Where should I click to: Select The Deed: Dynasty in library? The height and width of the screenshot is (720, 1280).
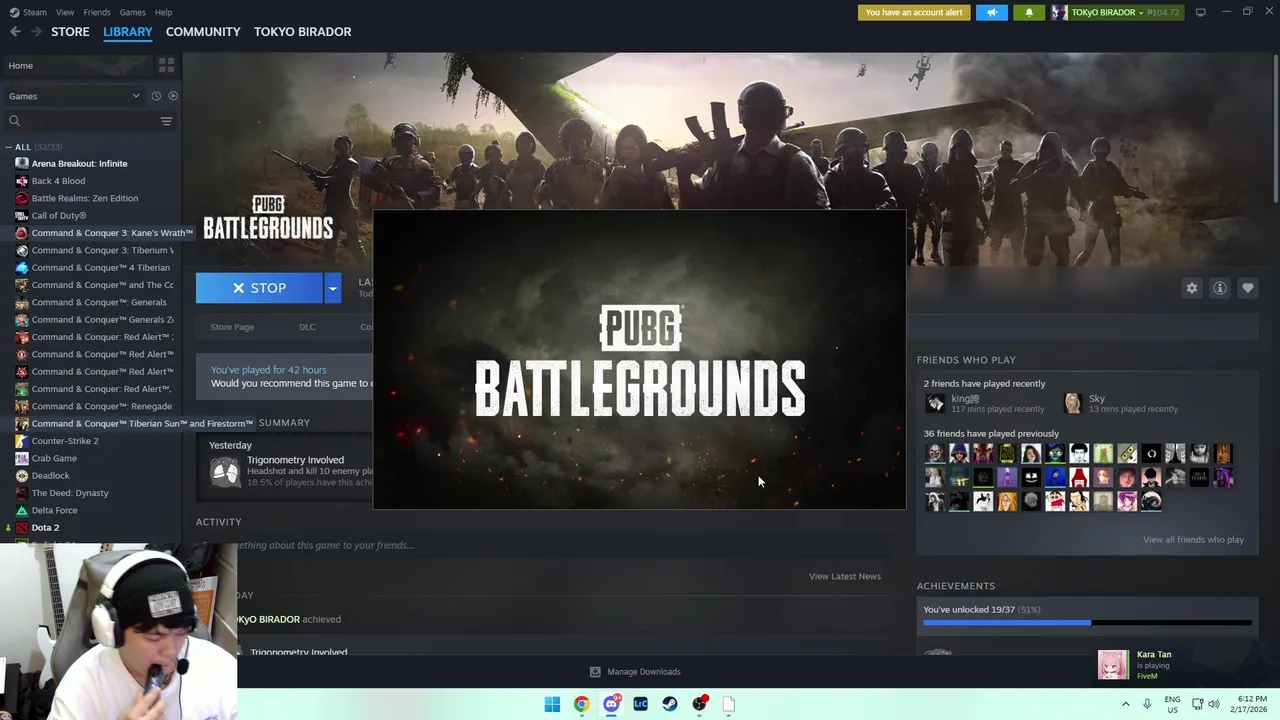click(70, 493)
